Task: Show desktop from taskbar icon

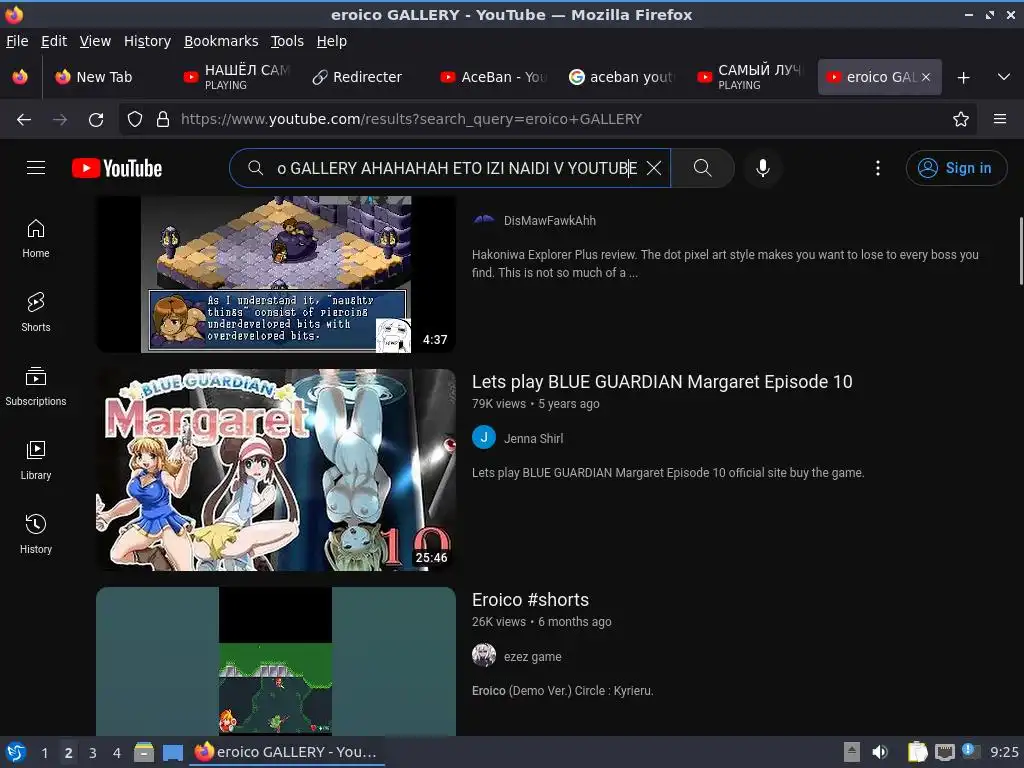Action: pos(172,752)
